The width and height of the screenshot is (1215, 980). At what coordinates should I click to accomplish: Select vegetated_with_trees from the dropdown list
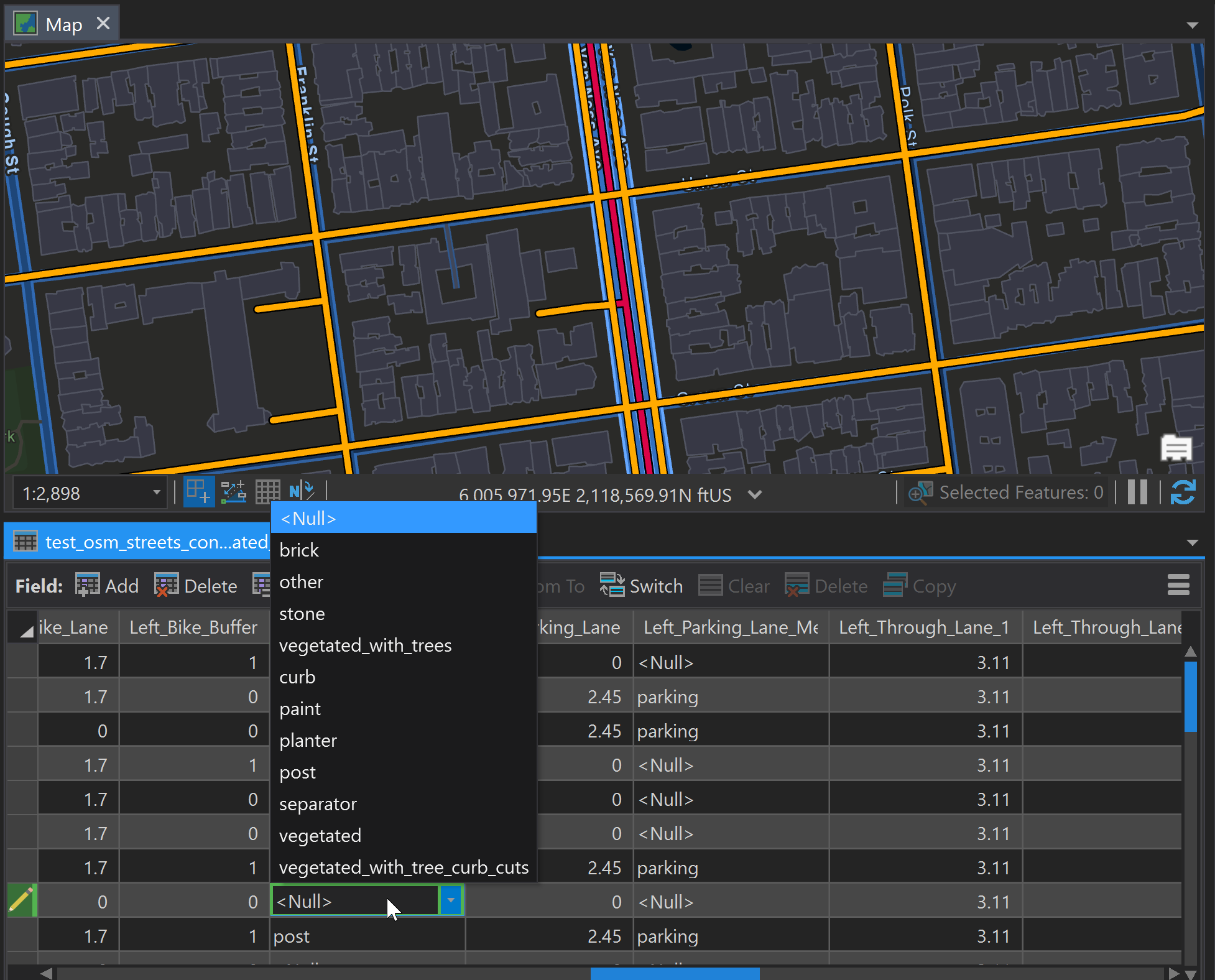click(366, 645)
